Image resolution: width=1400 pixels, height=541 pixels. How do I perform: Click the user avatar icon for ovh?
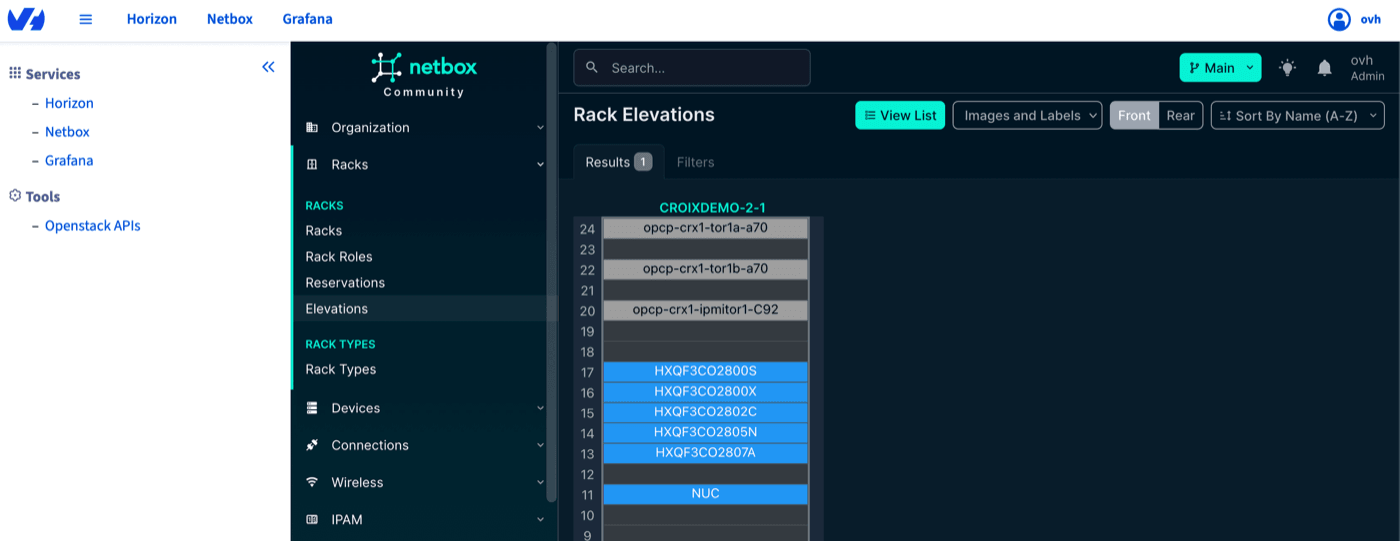point(1339,19)
